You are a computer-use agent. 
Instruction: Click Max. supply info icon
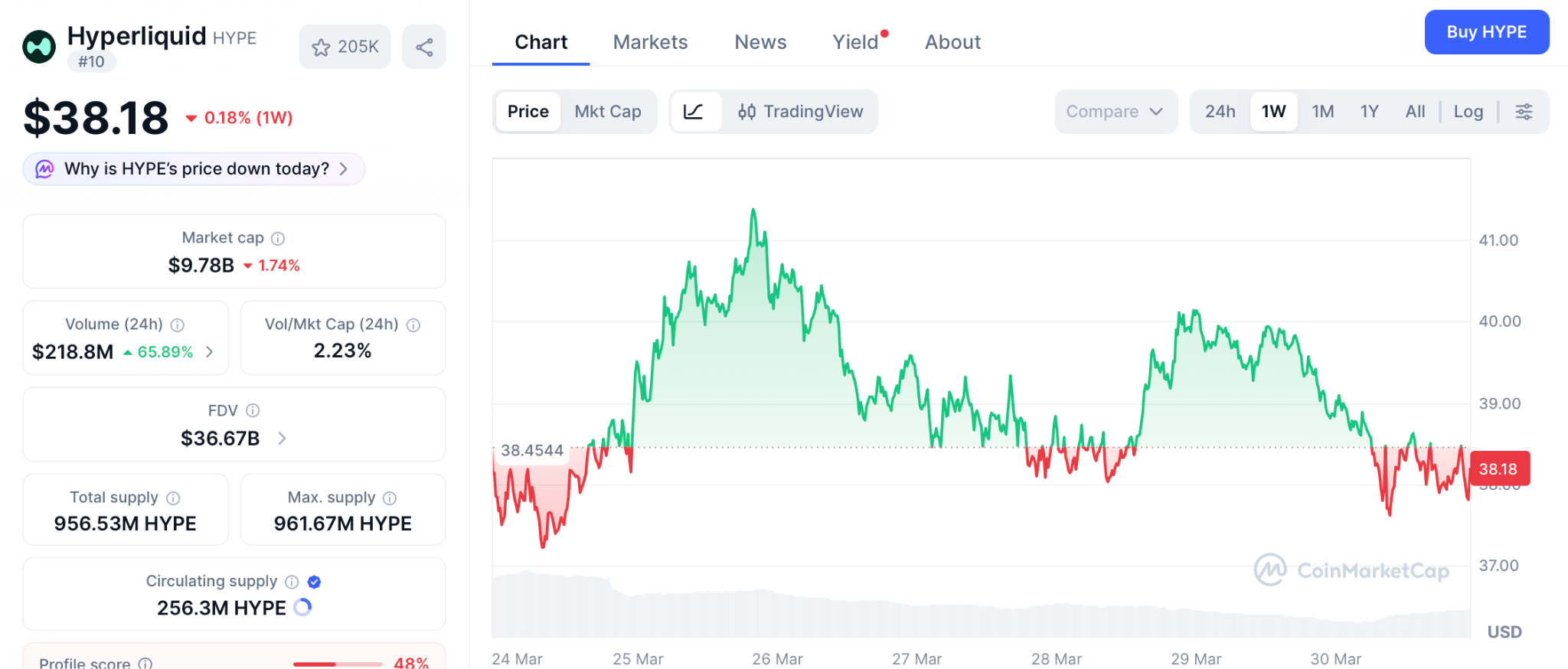coord(390,498)
